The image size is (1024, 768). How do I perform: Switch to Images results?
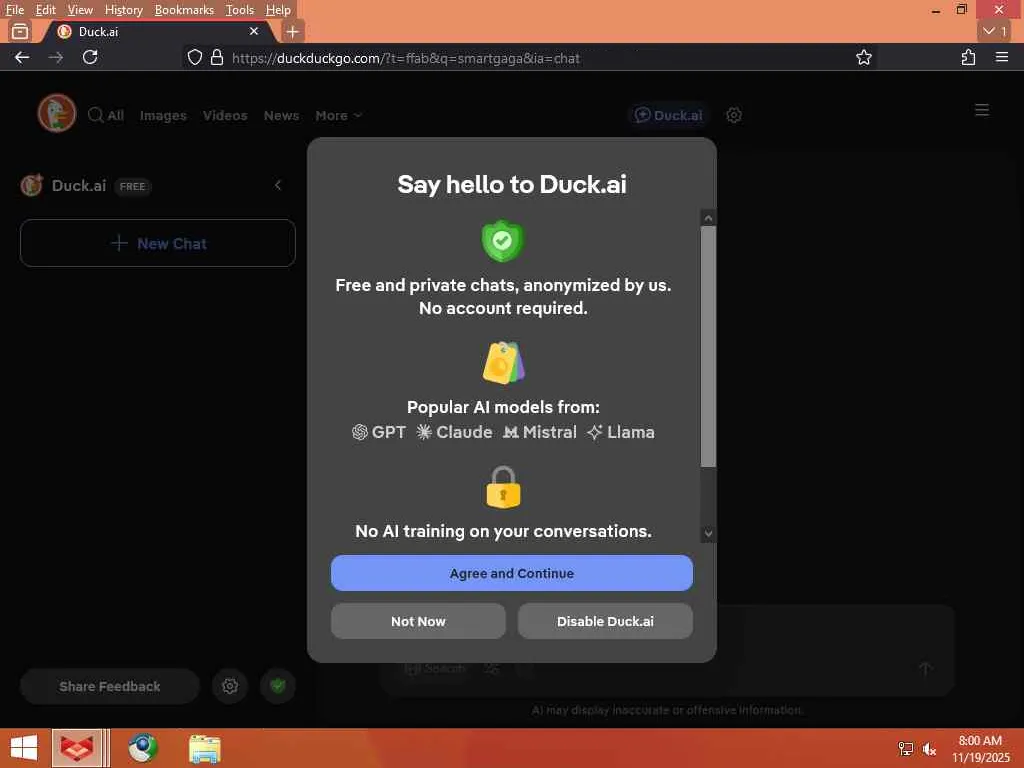point(163,116)
